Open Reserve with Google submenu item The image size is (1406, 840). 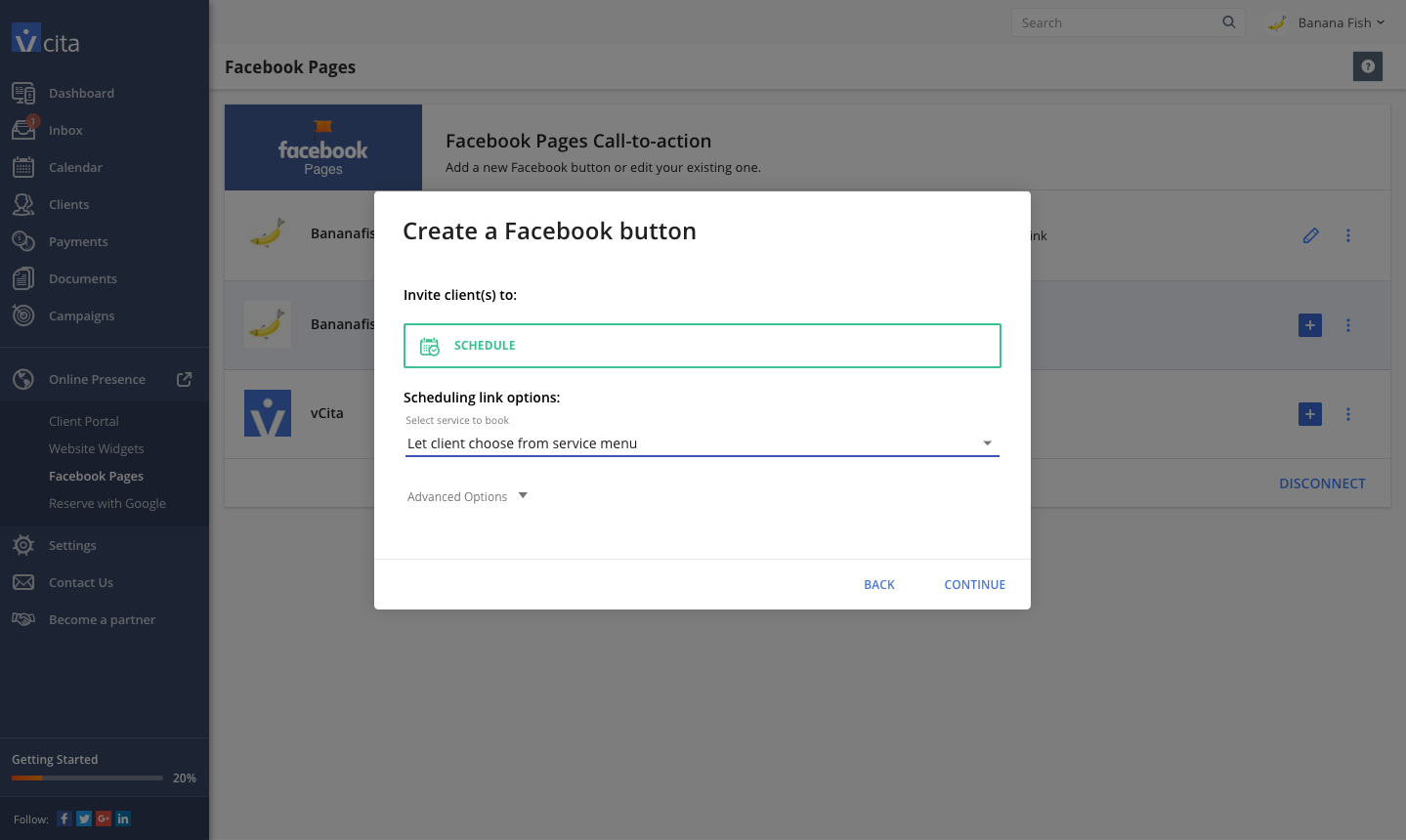[107, 503]
